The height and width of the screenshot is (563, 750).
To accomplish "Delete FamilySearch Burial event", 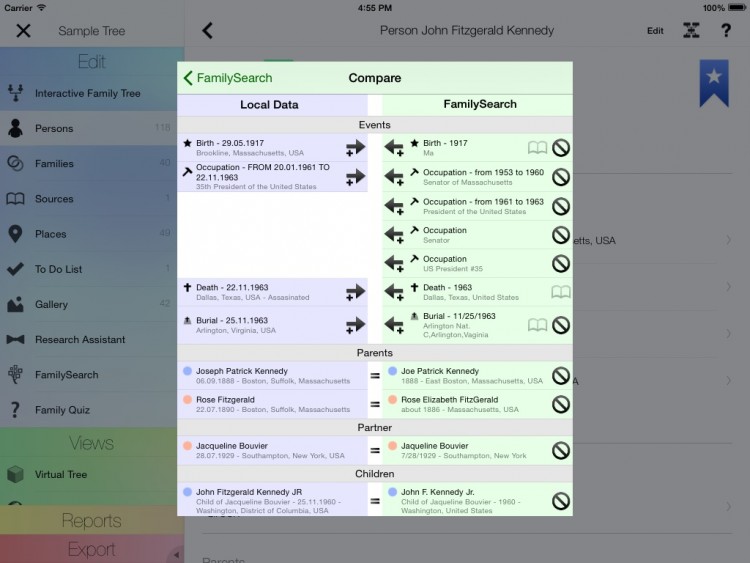I will pyautogui.click(x=561, y=325).
